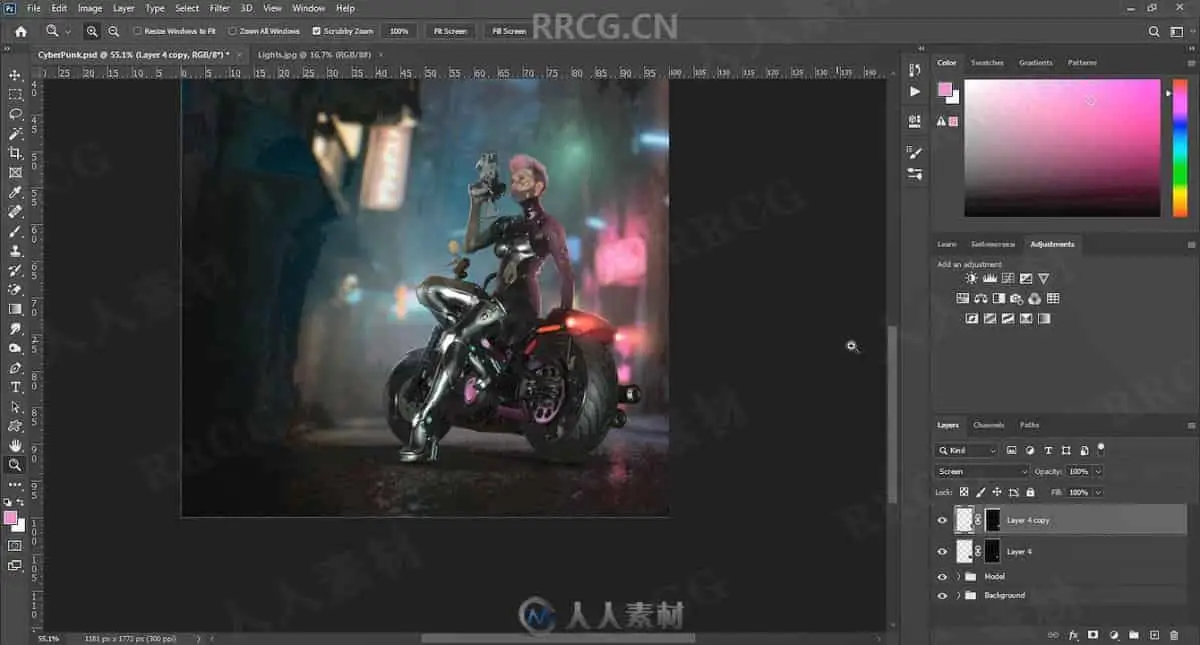Switch to the Channels tab
Screen dimensions: 1200x645
click(989, 425)
